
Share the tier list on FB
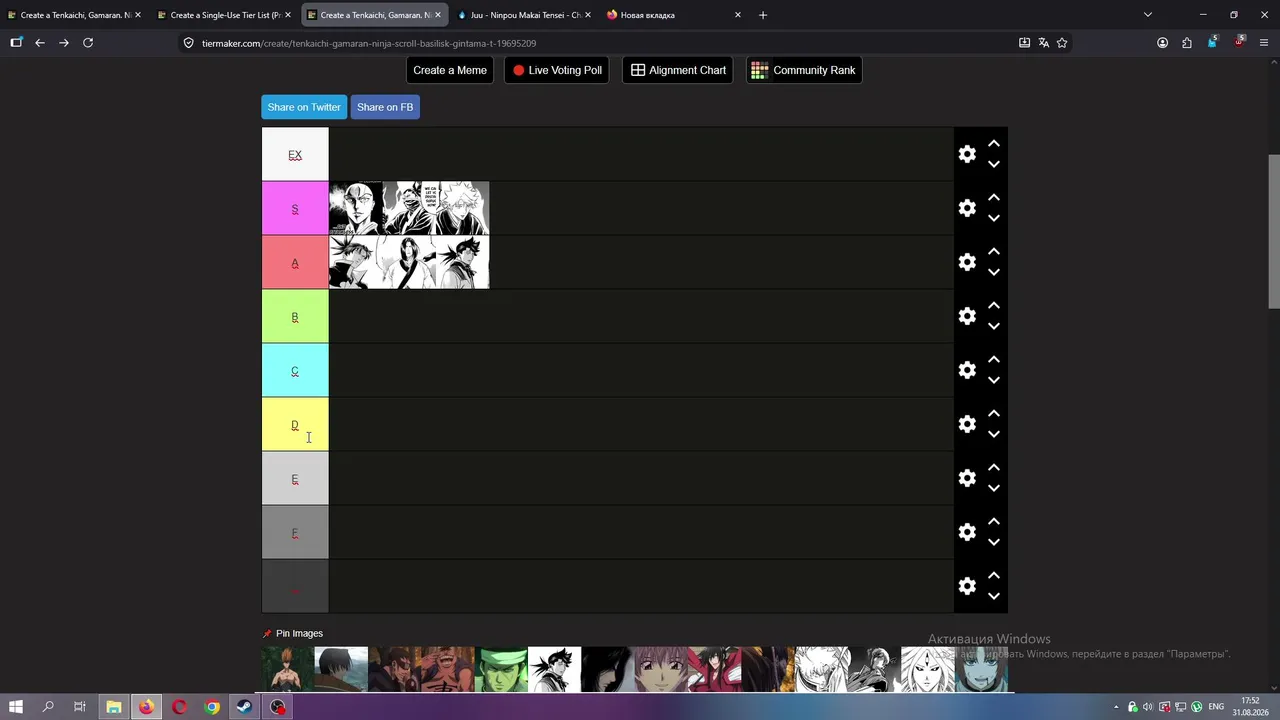coord(385,107)
